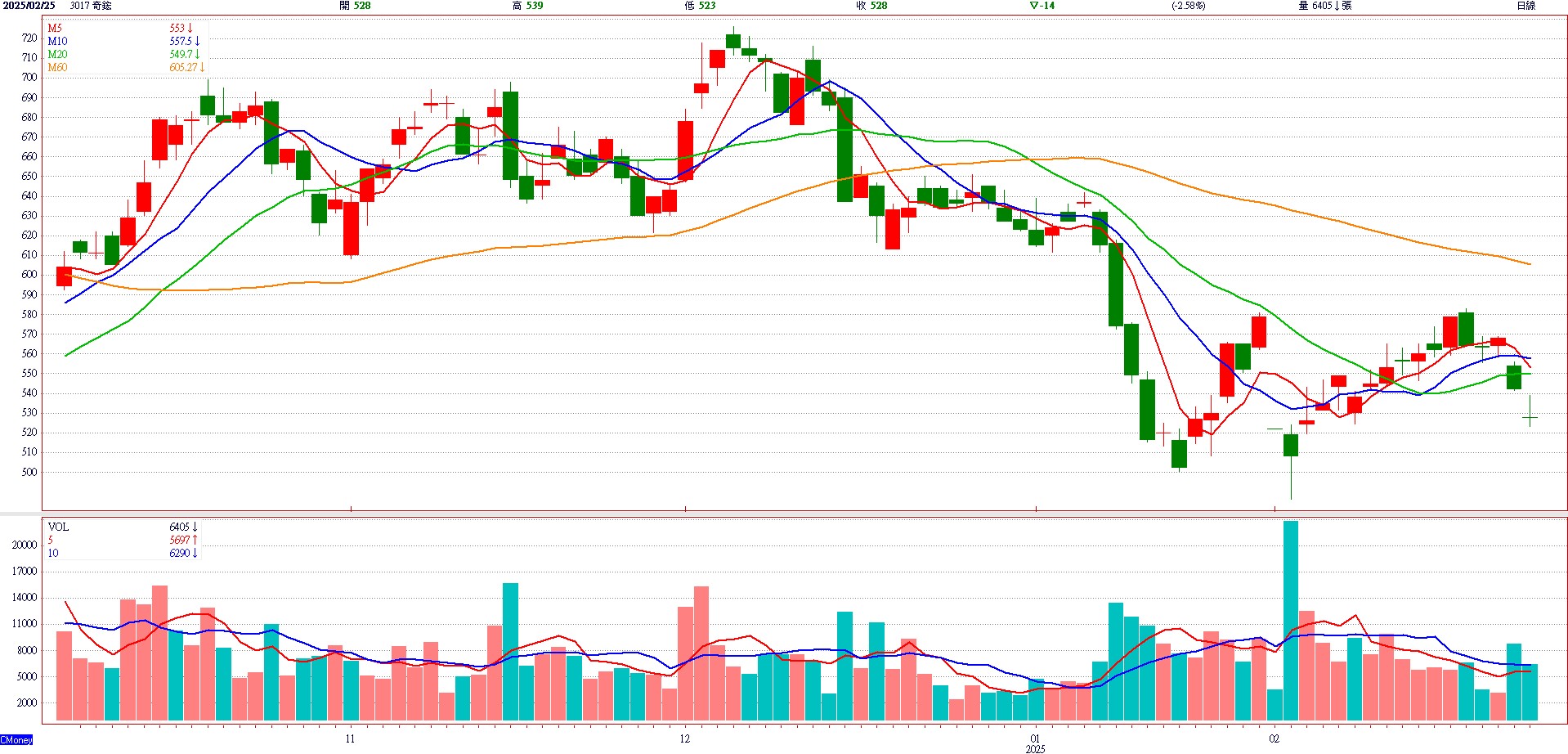Viewport: 1568px width, 754px height.
Task: Click the price change ▽-14
Action: pyautogui.click(x=1042, y=6)
